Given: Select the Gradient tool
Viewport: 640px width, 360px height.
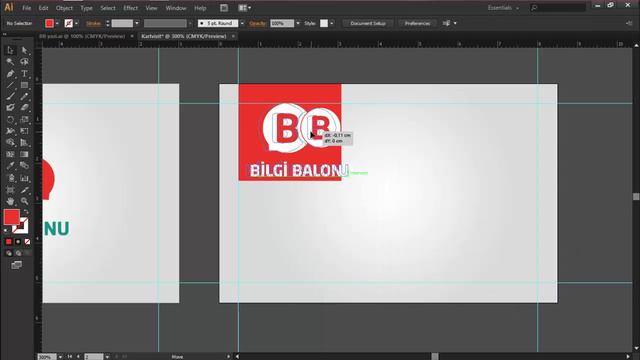Looking at the screenshot, I should pos(24,154).
